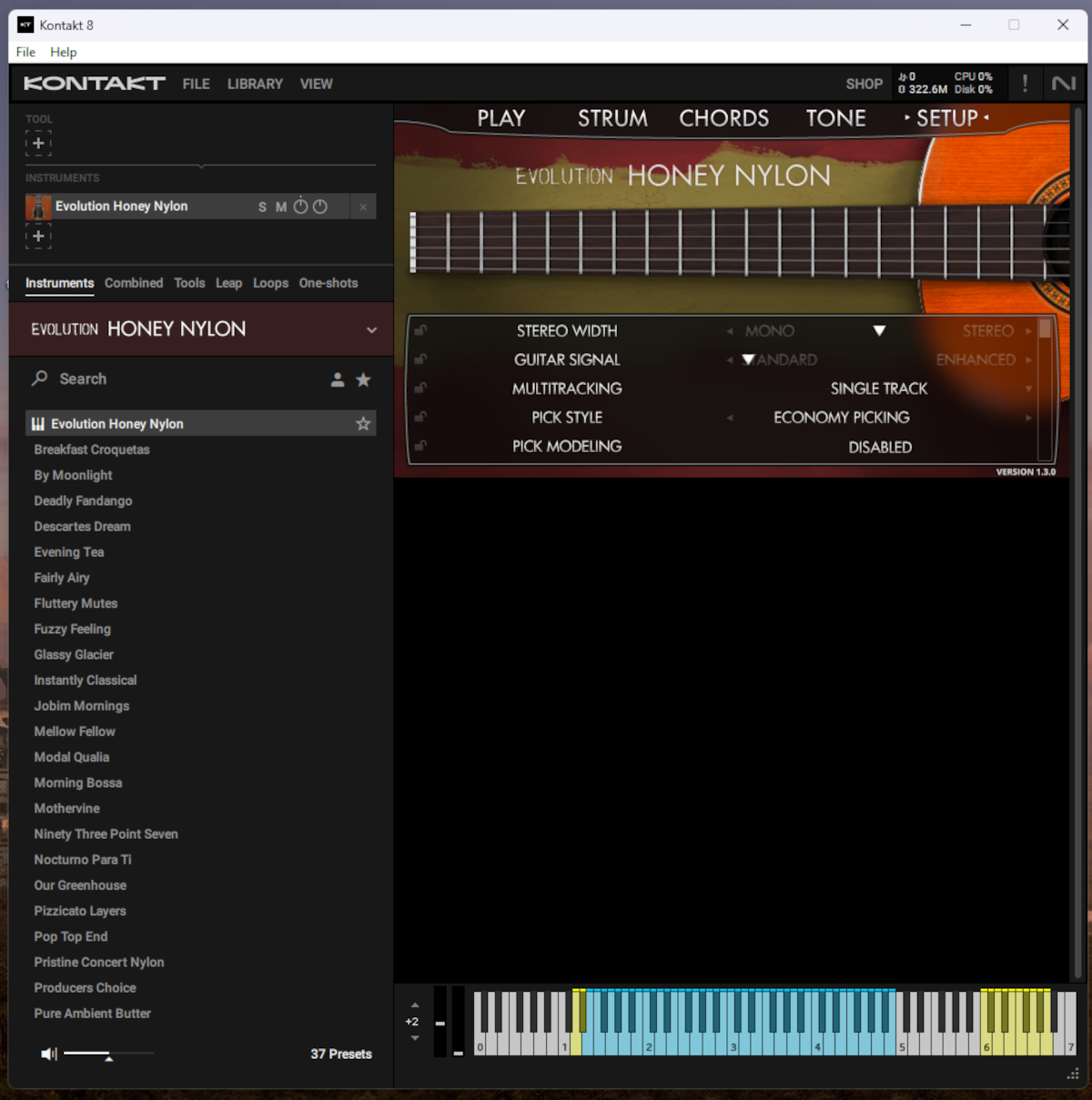Open the LIBRARY header menu
1092x1100 pixels.
click(x=255, y=84)
